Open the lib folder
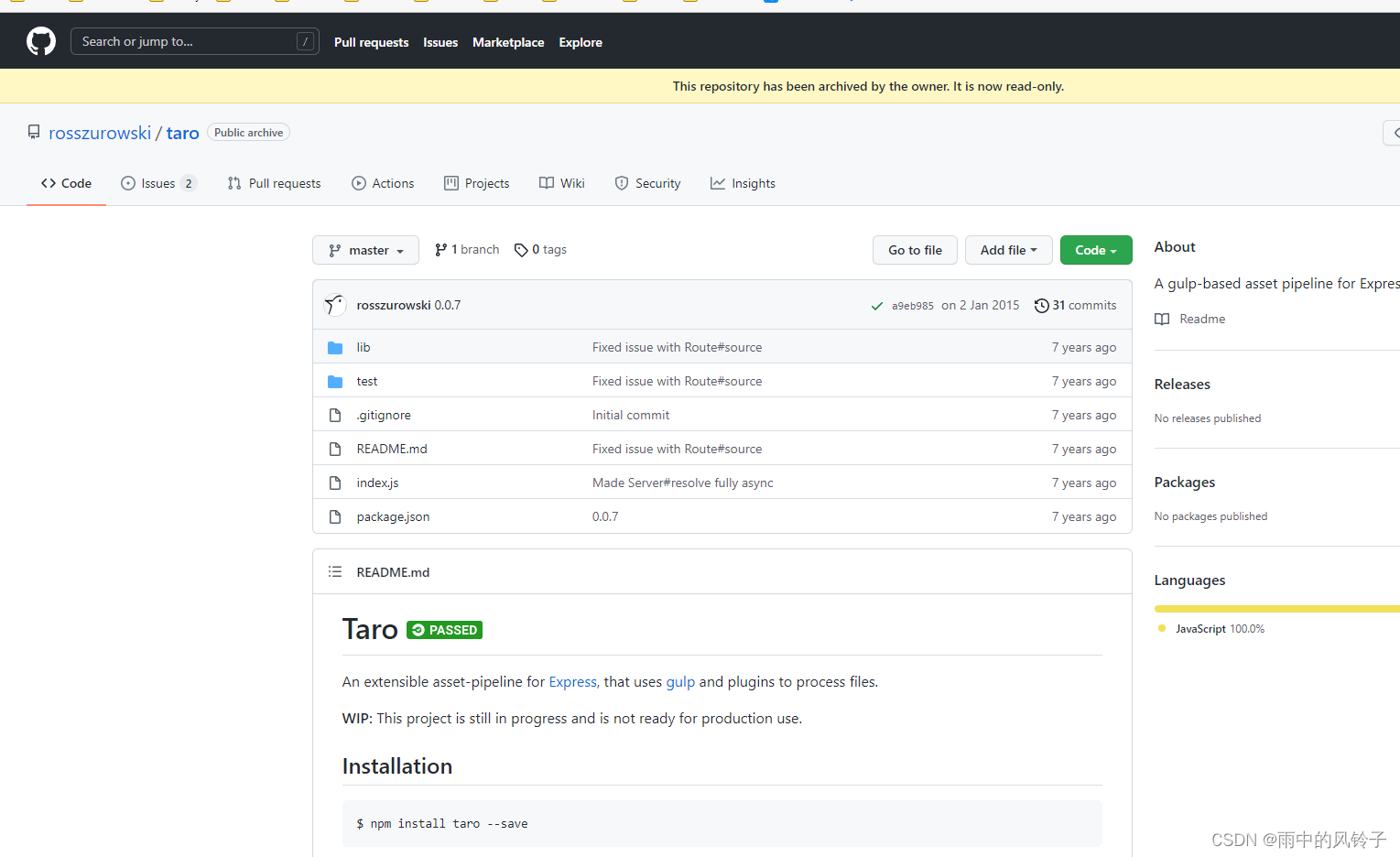Image resolution: width=1400 pixels, height=857 pixels. tap(364, 347)
